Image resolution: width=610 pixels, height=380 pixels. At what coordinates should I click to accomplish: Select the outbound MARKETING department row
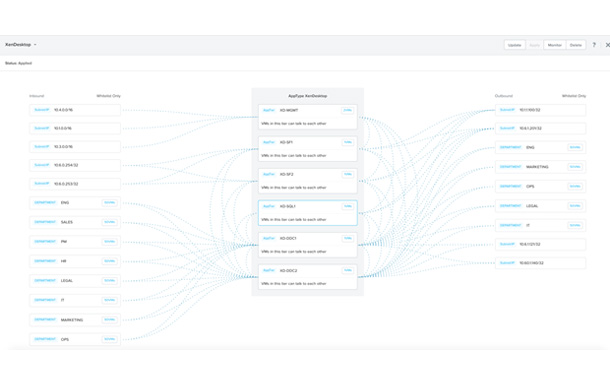point(540,167)
